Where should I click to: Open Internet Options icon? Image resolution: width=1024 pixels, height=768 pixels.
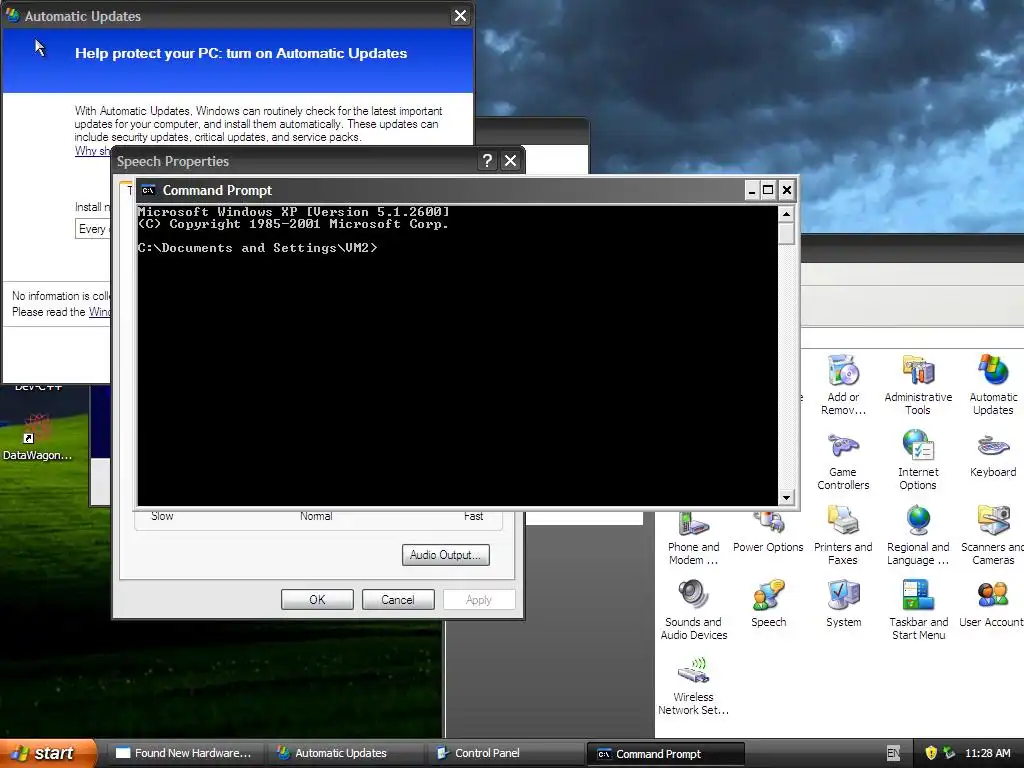click(918, 460)
